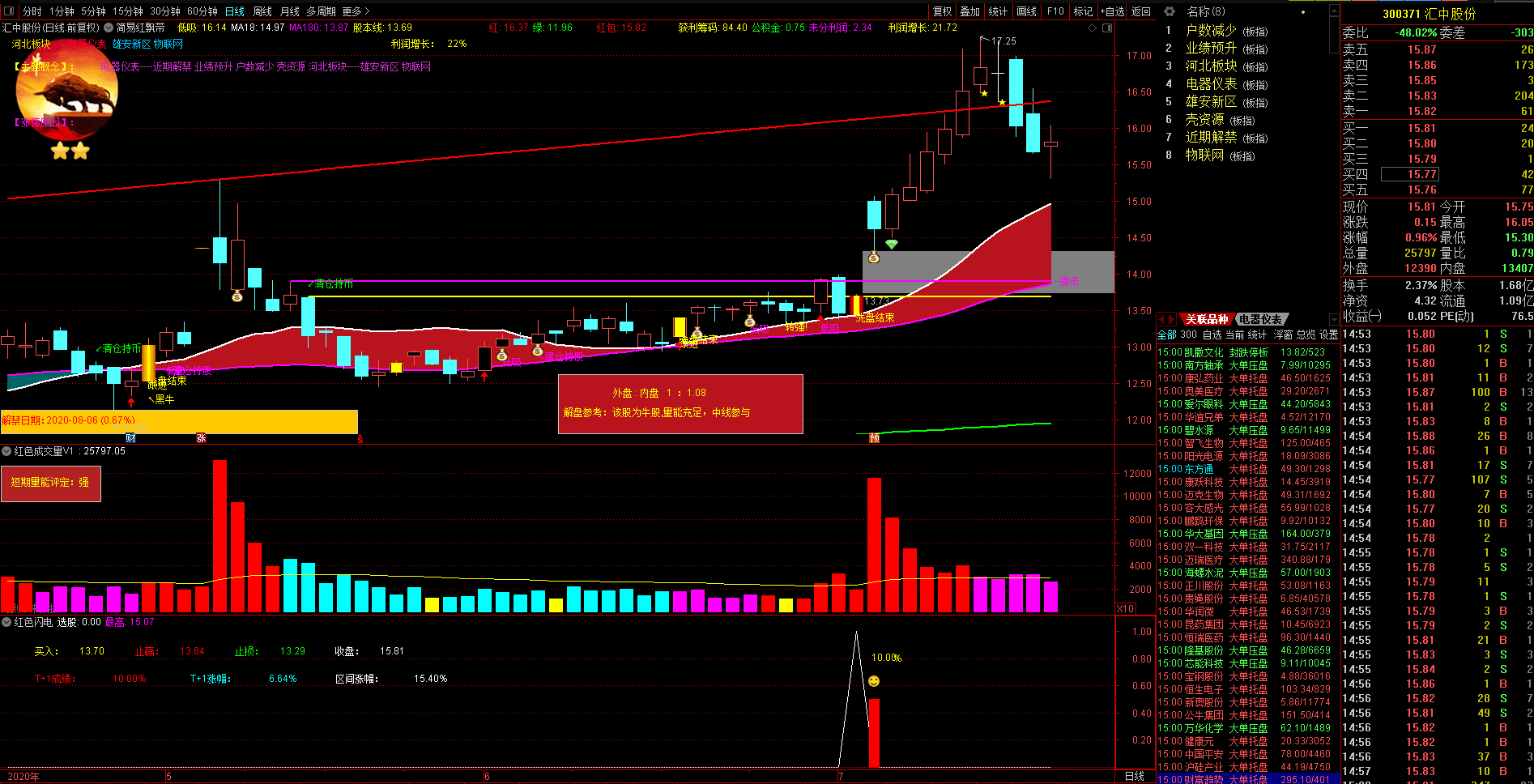Open 河北板块 board index row

(x=1242, y=66)
